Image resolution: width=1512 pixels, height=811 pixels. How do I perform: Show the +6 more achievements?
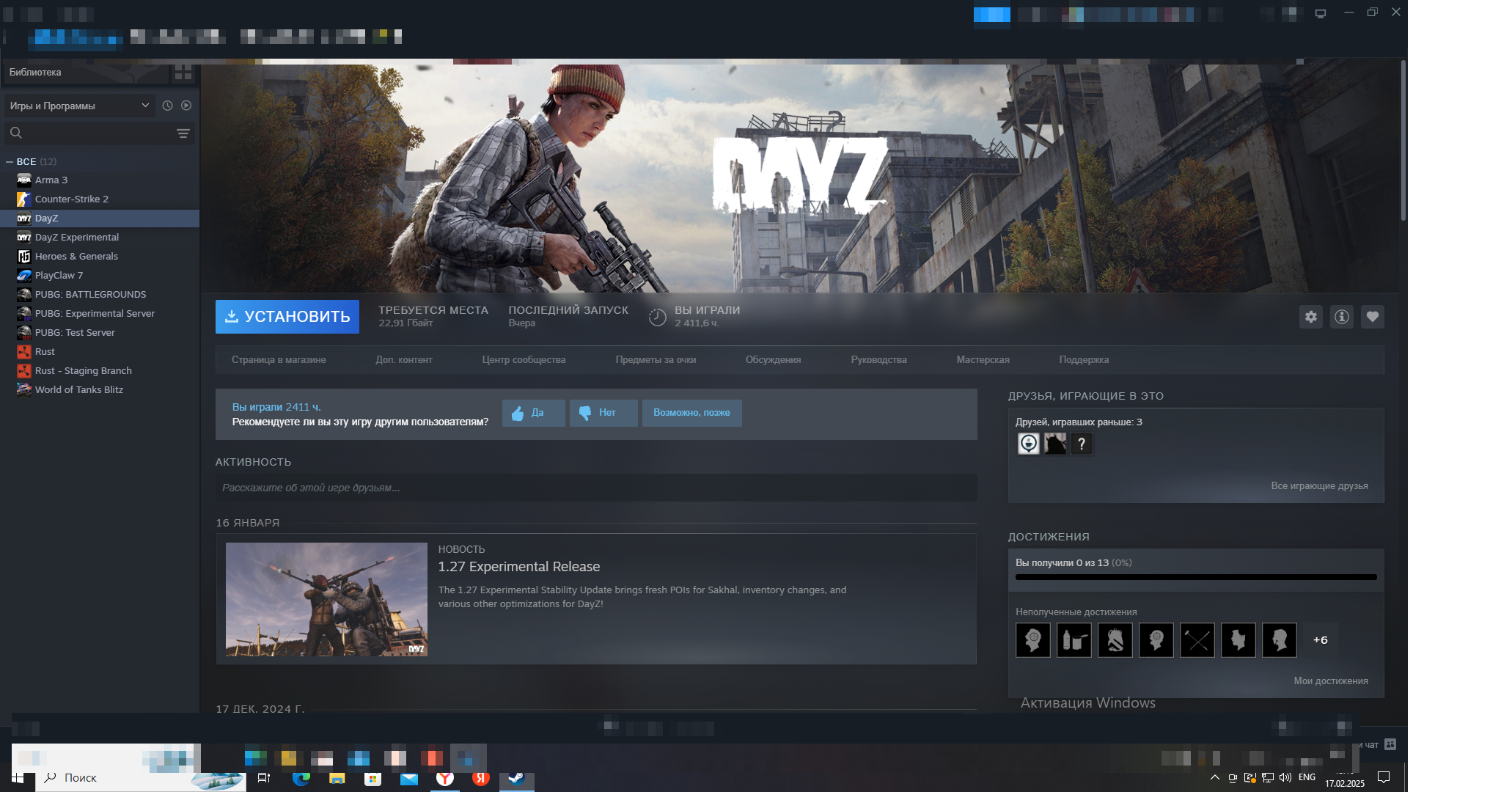pos(1321,640)
